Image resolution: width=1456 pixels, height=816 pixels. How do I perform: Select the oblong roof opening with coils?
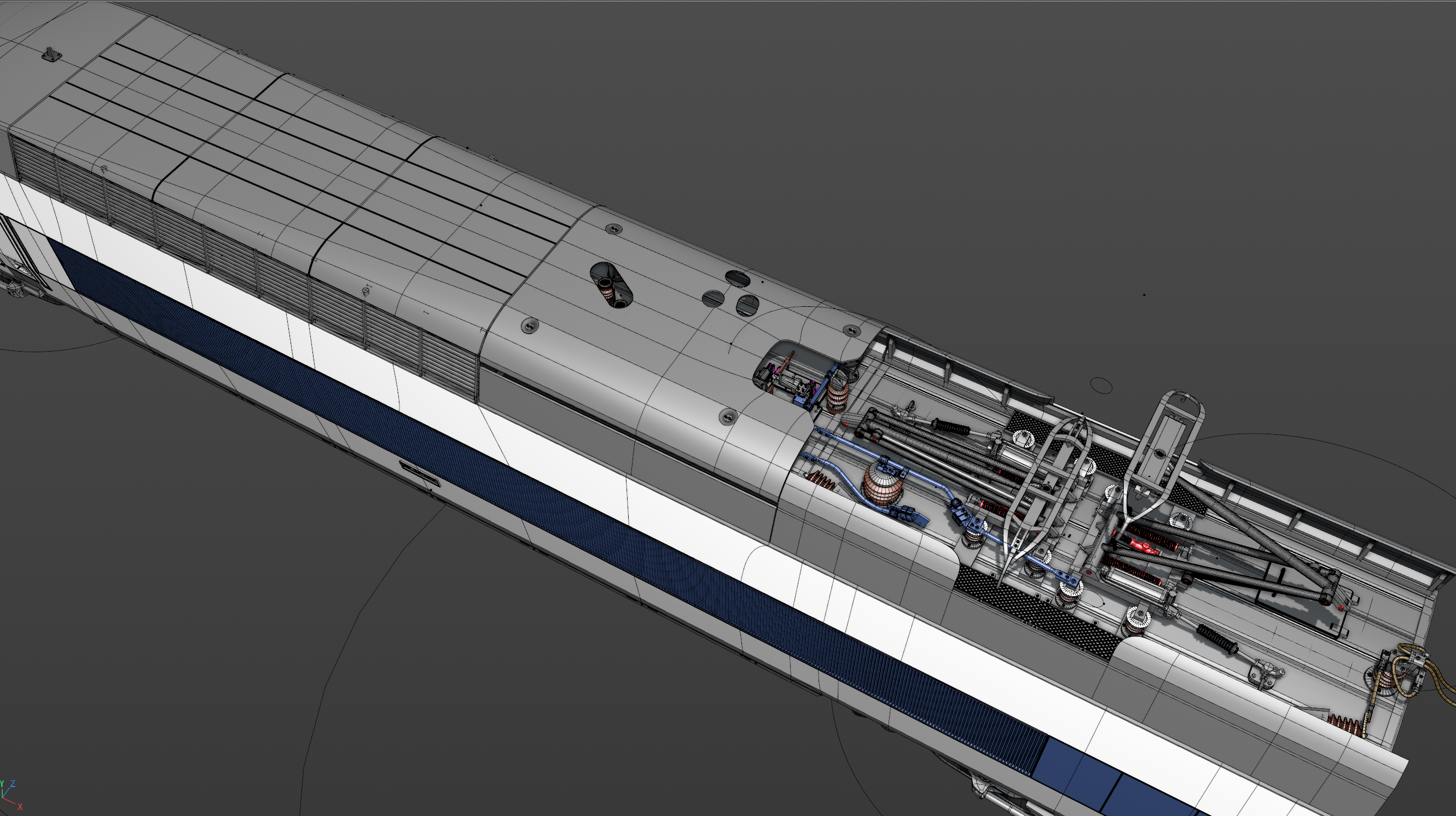click(x=611, y=285)
